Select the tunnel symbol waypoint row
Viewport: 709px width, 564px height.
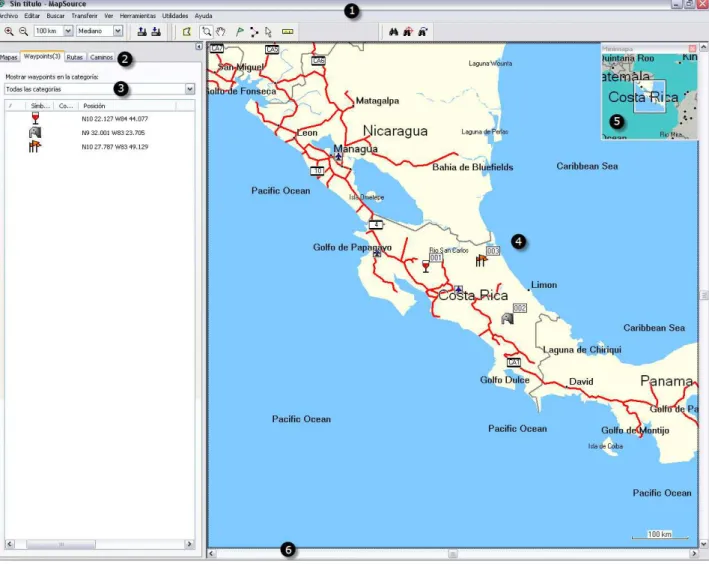[x=99, y=133]
